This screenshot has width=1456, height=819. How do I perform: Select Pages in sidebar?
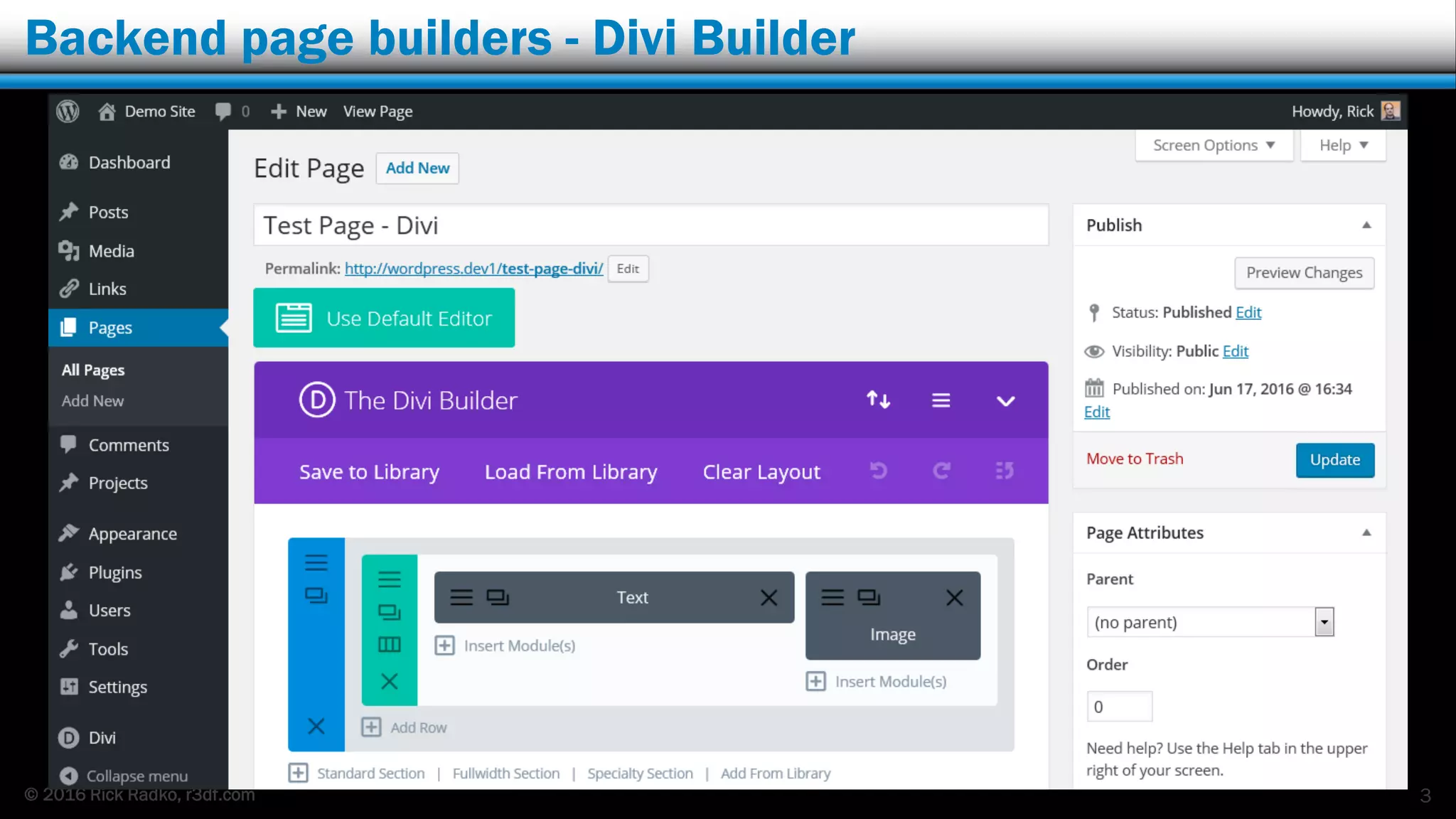138,328
